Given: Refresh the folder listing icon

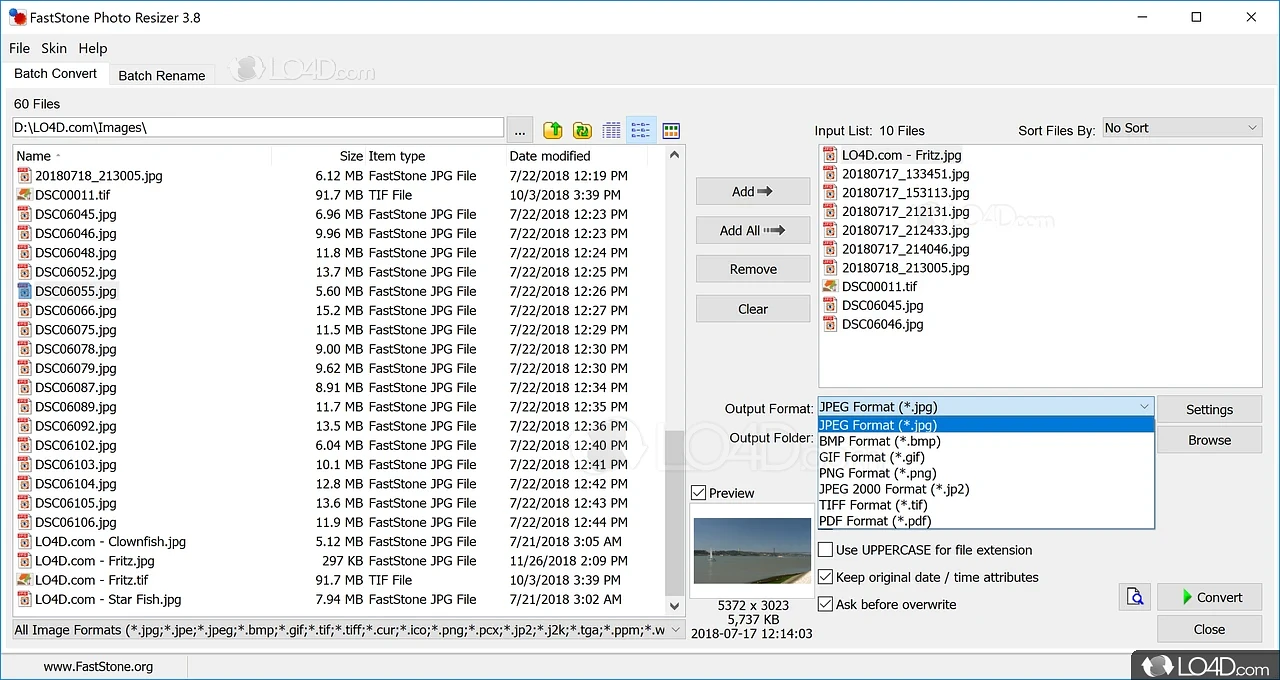Looking at the screenshot, I should [x=582, y=130].
